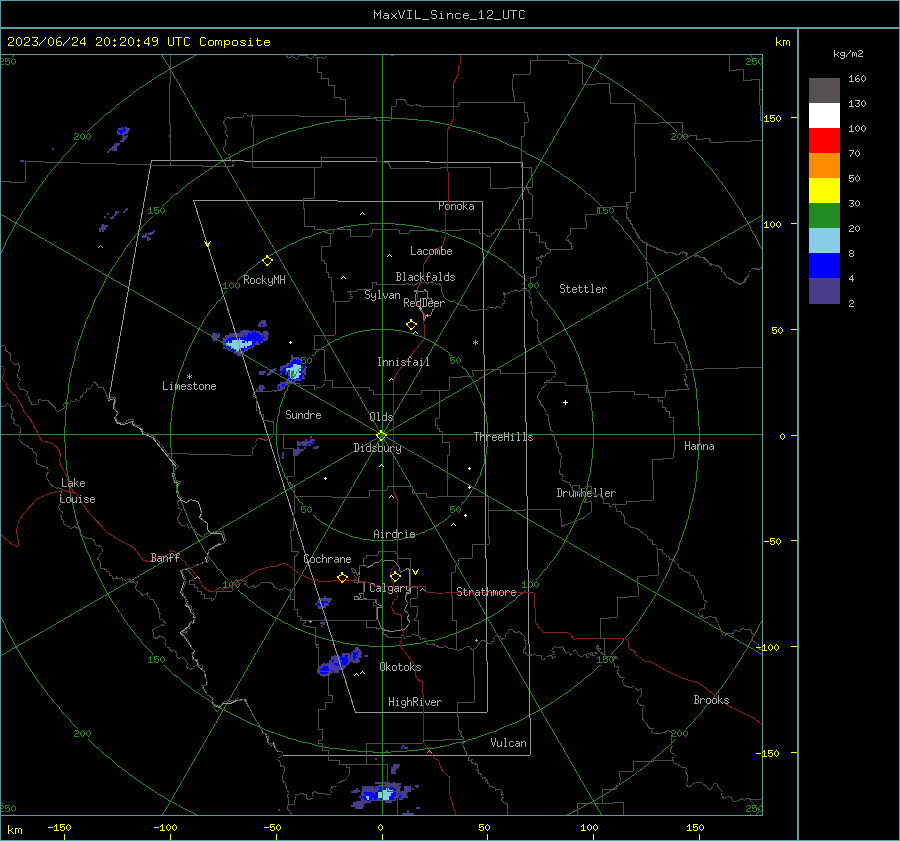Click the small storm cell south of Cochrane
The image size is (900, 841).
[x=324, y=602]
